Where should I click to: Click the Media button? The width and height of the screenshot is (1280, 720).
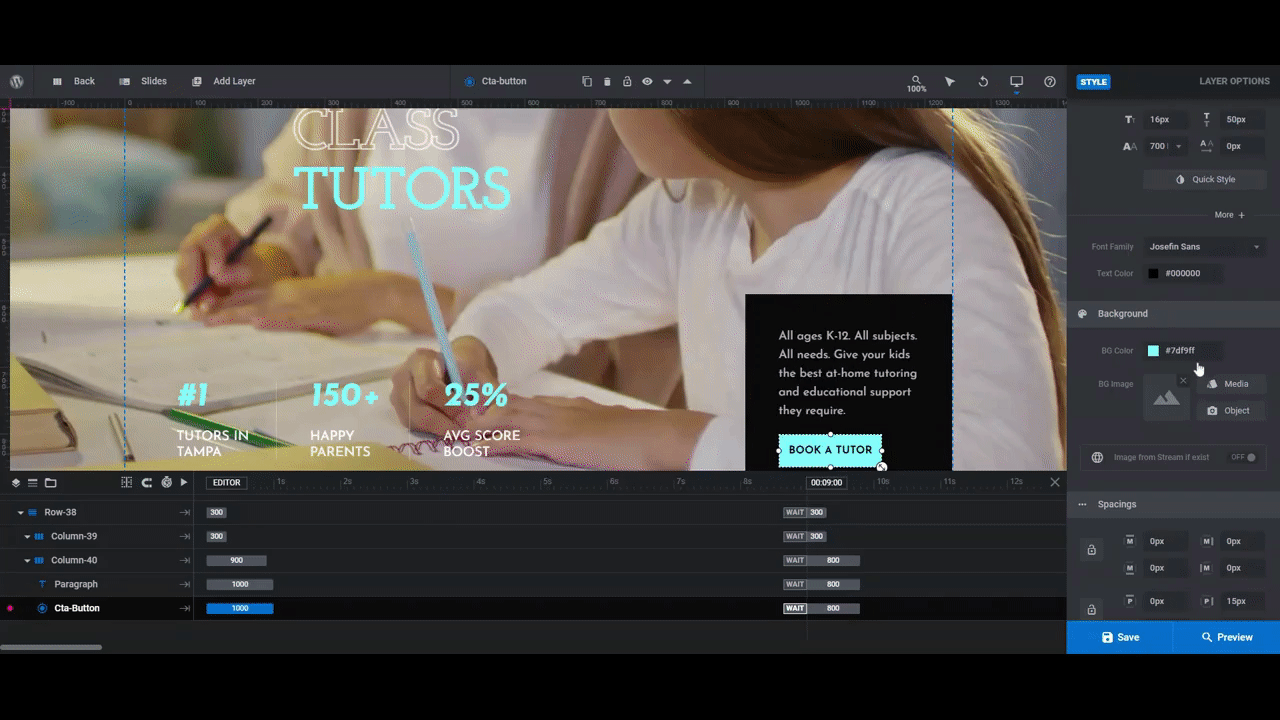(x=1230, y=384)
